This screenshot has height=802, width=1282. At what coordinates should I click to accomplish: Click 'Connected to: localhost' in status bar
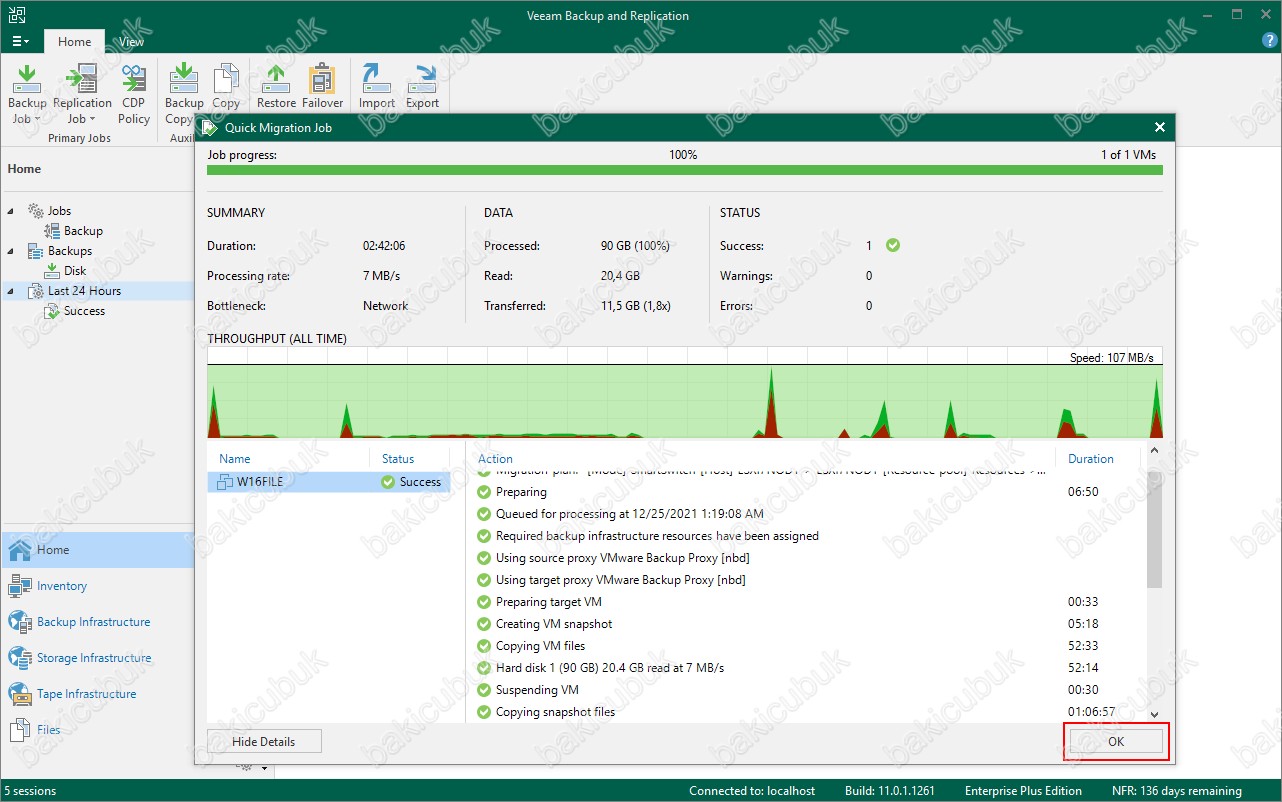[x=752, y=791]
